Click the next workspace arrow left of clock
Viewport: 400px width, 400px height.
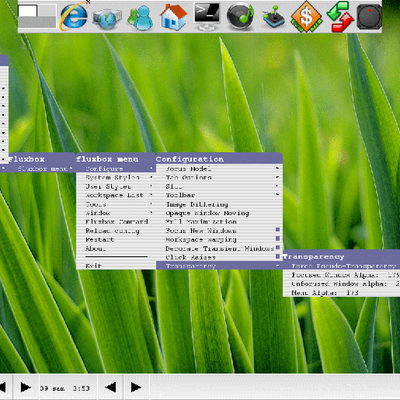pos(26,387)
